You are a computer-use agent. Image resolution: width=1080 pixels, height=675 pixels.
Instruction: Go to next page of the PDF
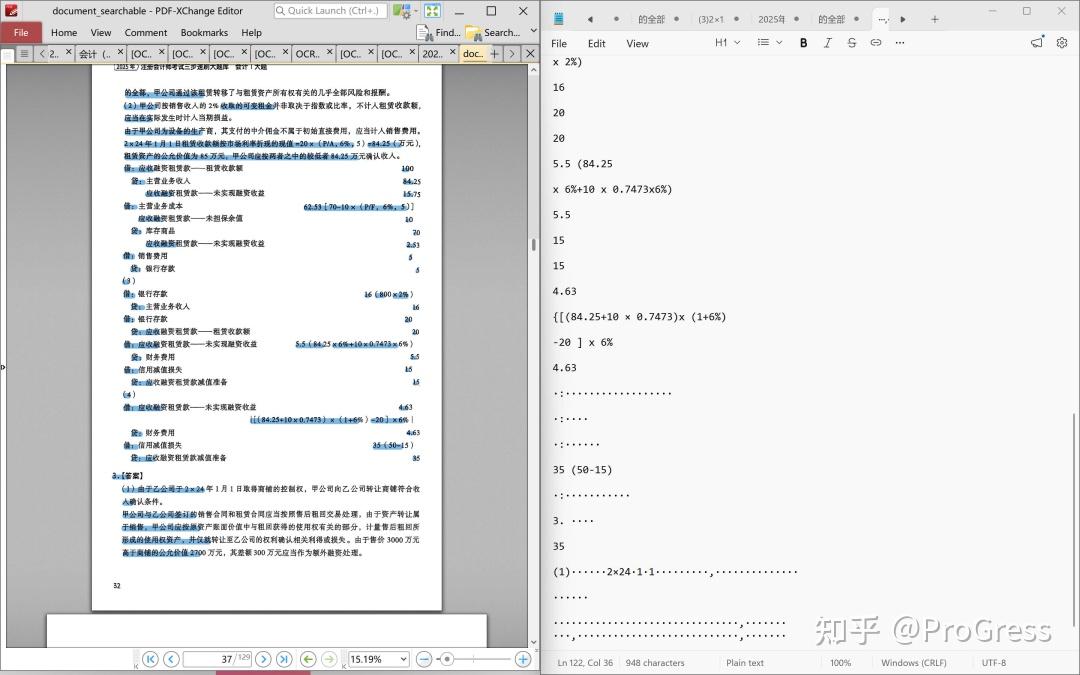(x=263, y=659)
